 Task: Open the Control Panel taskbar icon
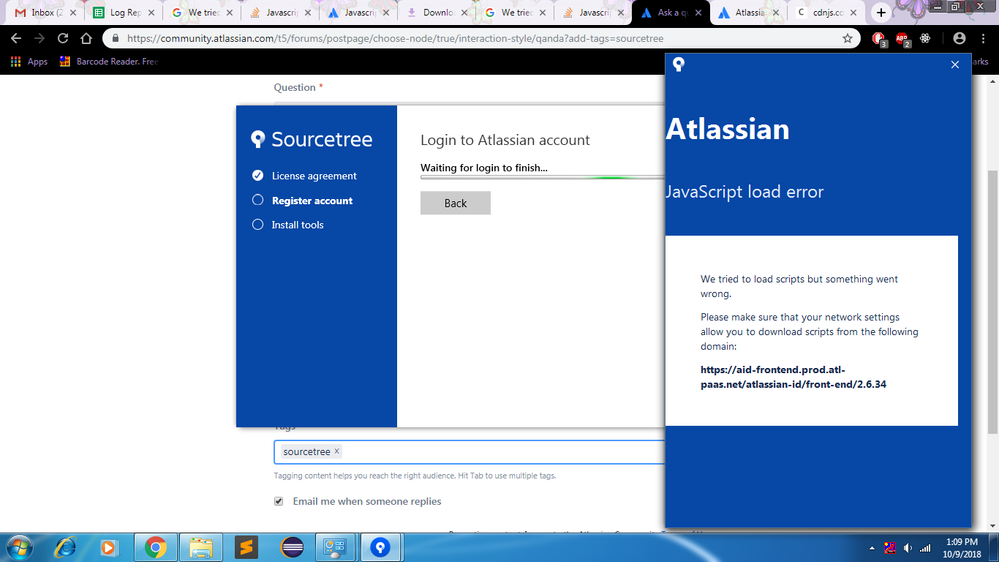tap(335, 547)
